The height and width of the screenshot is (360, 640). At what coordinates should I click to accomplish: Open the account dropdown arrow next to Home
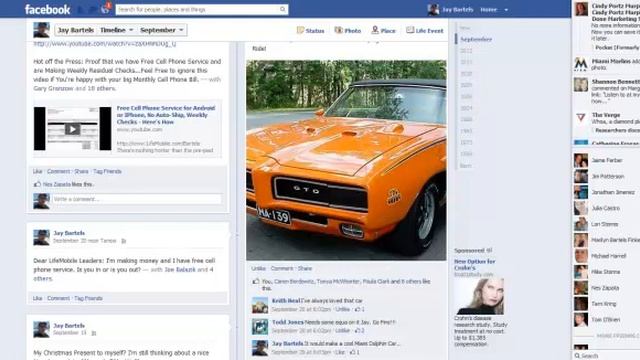pyautogui.click(x=506, y=10)
